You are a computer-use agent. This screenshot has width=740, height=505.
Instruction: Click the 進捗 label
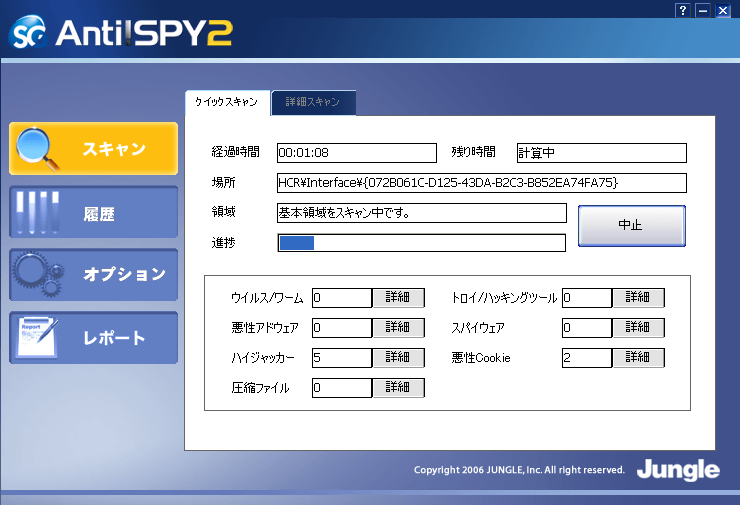point(223,243)
